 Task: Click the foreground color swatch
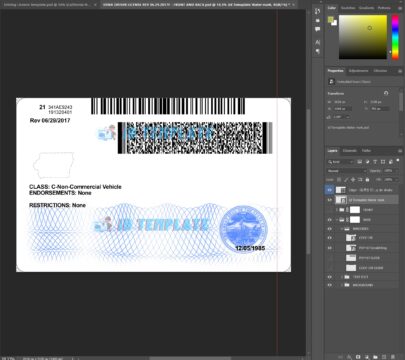[x=331, y=20]
